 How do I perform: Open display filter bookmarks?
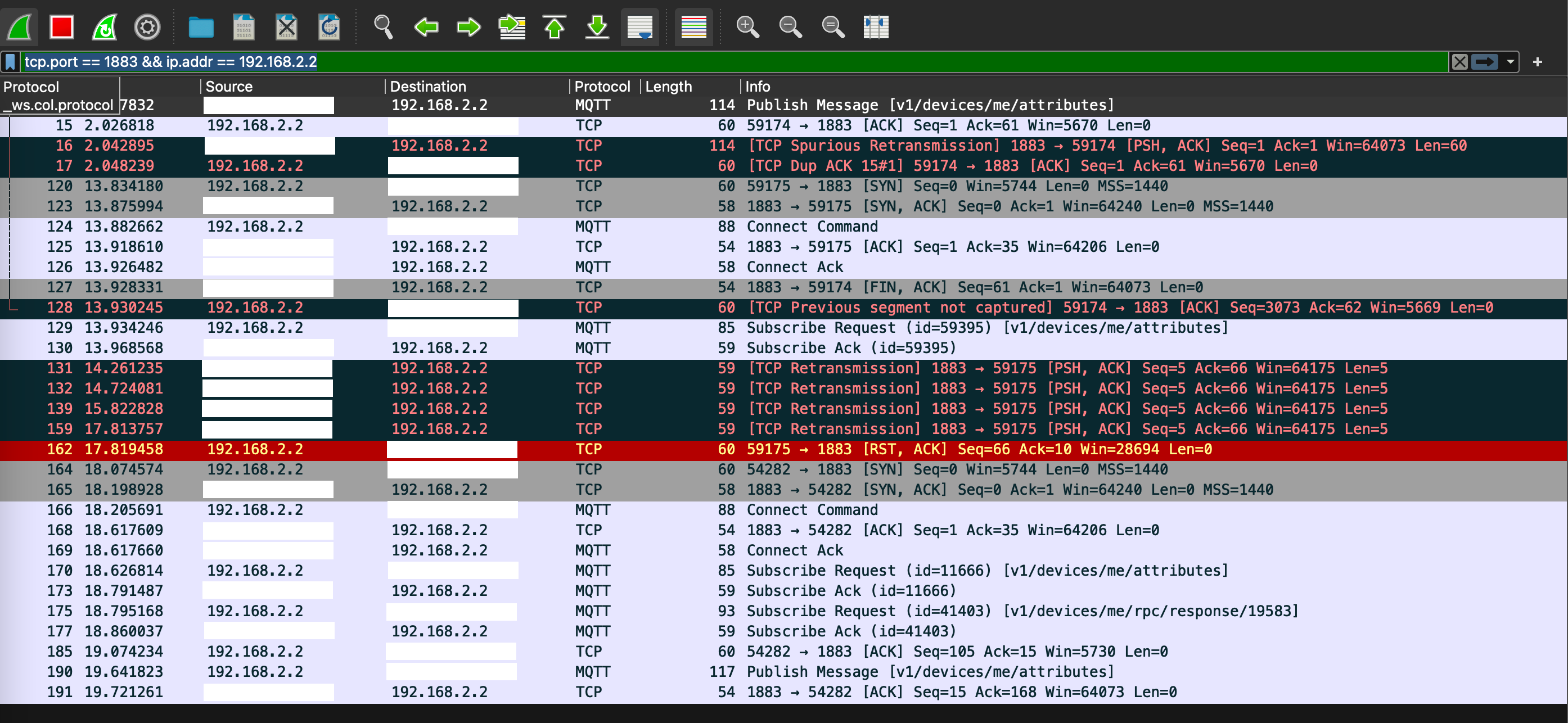point(10,61)
